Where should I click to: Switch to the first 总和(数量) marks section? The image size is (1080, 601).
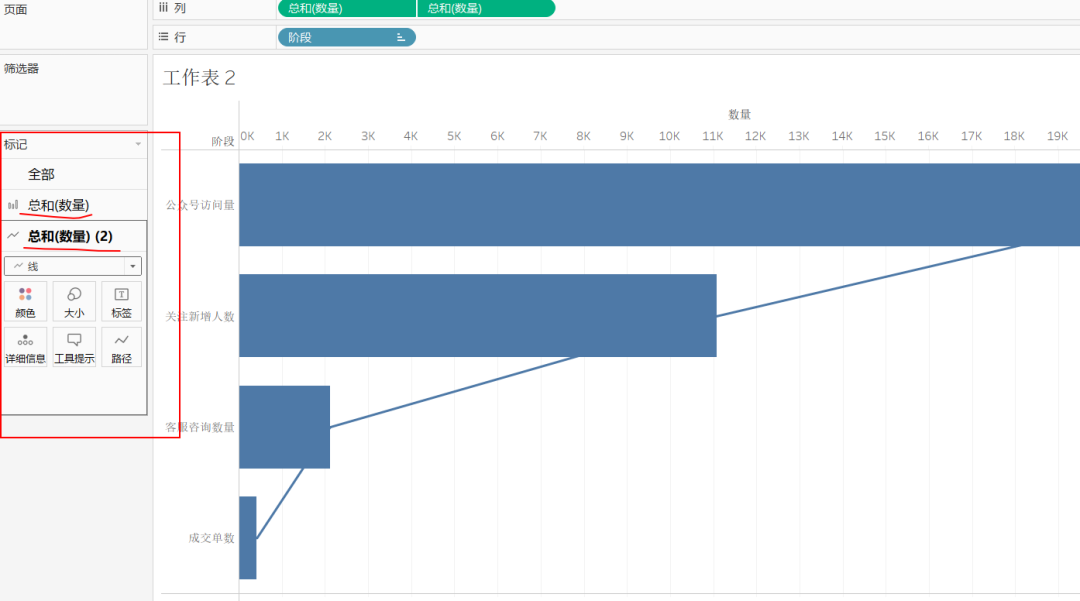point(58,205)
